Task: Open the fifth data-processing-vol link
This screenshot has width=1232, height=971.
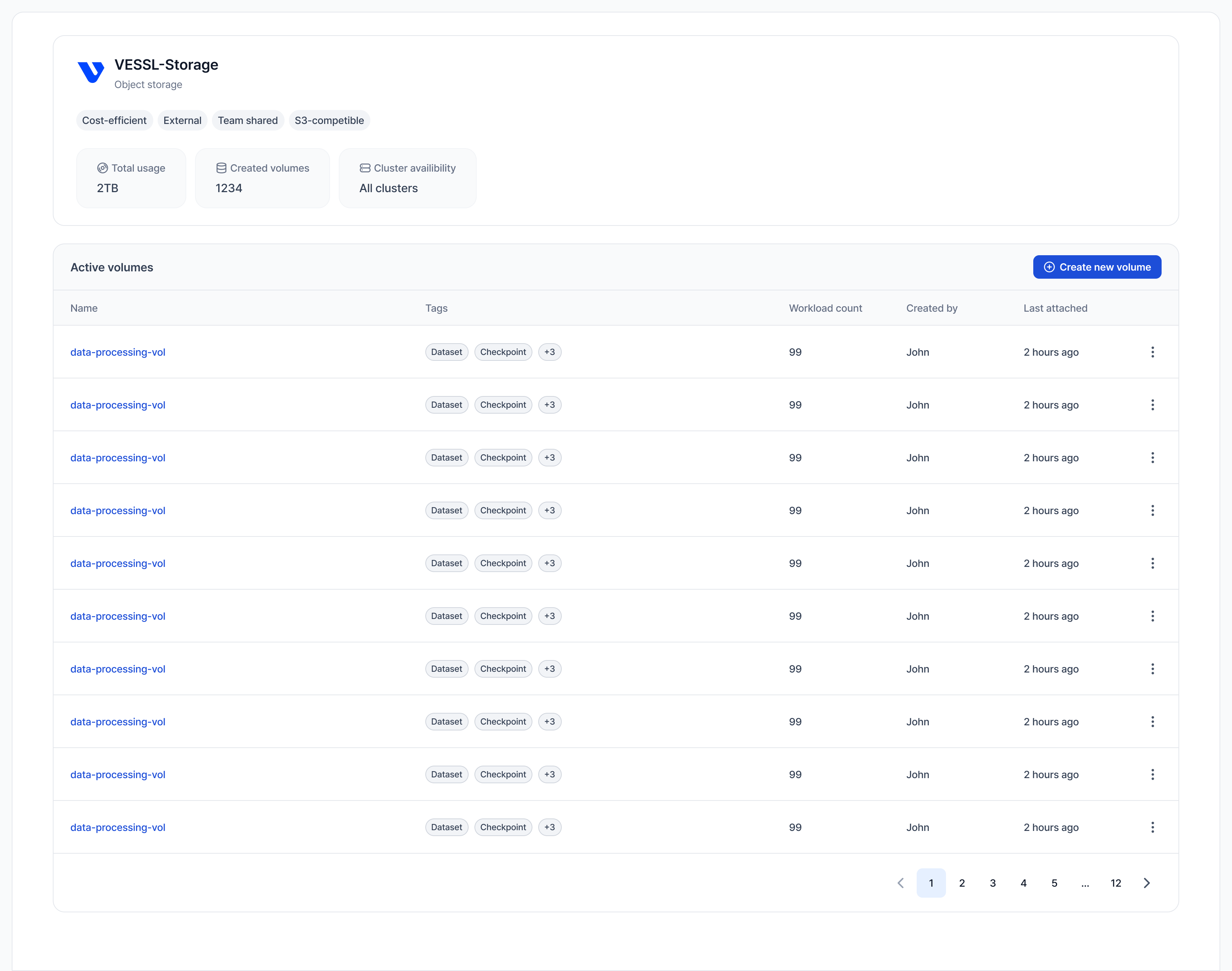Action: tap(118, 563)
